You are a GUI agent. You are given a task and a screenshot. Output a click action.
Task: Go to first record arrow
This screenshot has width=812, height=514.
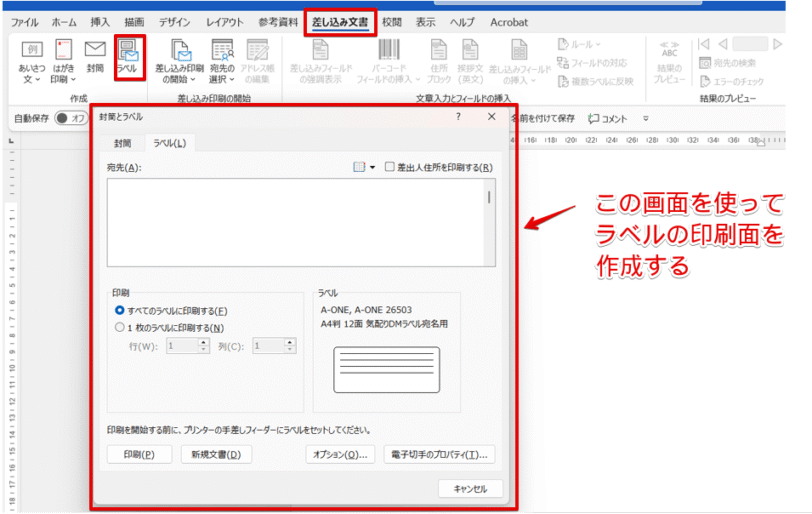tap(703, 44)
